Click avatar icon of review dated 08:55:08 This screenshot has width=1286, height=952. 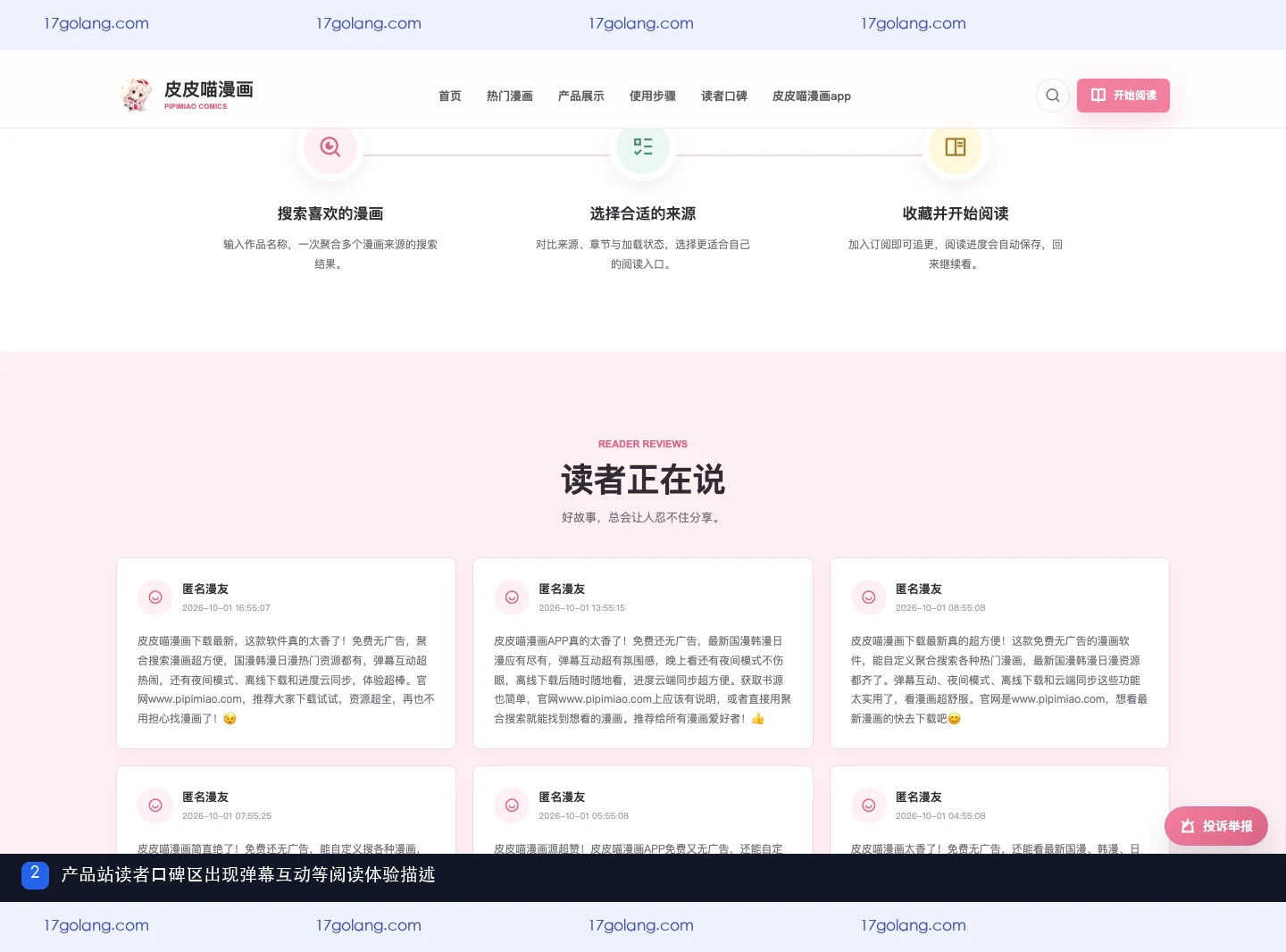coord(869,597)
